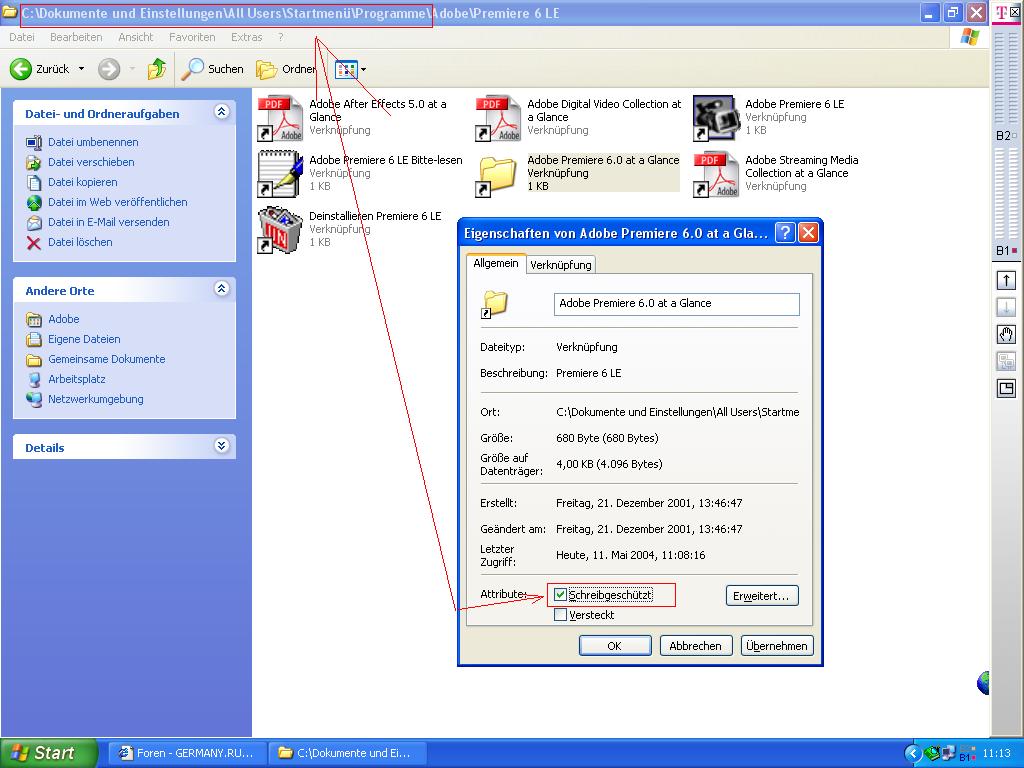Go up one folder level icon
The width and height of the screenshot is (1024, 768).
click(157, 69)
